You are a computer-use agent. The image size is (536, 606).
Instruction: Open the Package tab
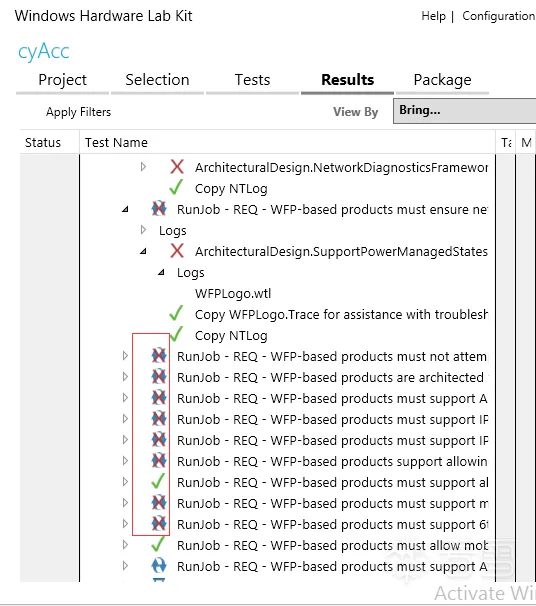pyautogui.click(x=442, y=80)
